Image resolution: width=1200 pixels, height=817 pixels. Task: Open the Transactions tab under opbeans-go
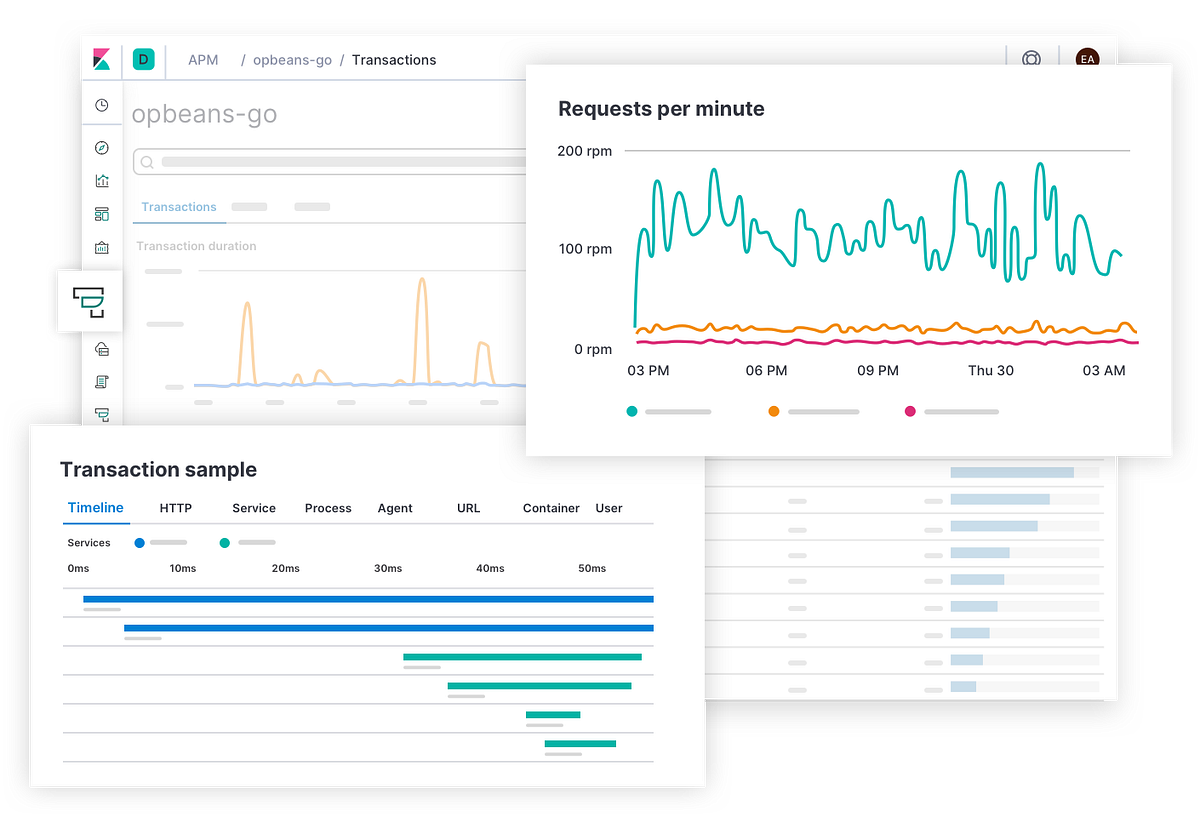[x=179, y=207]
